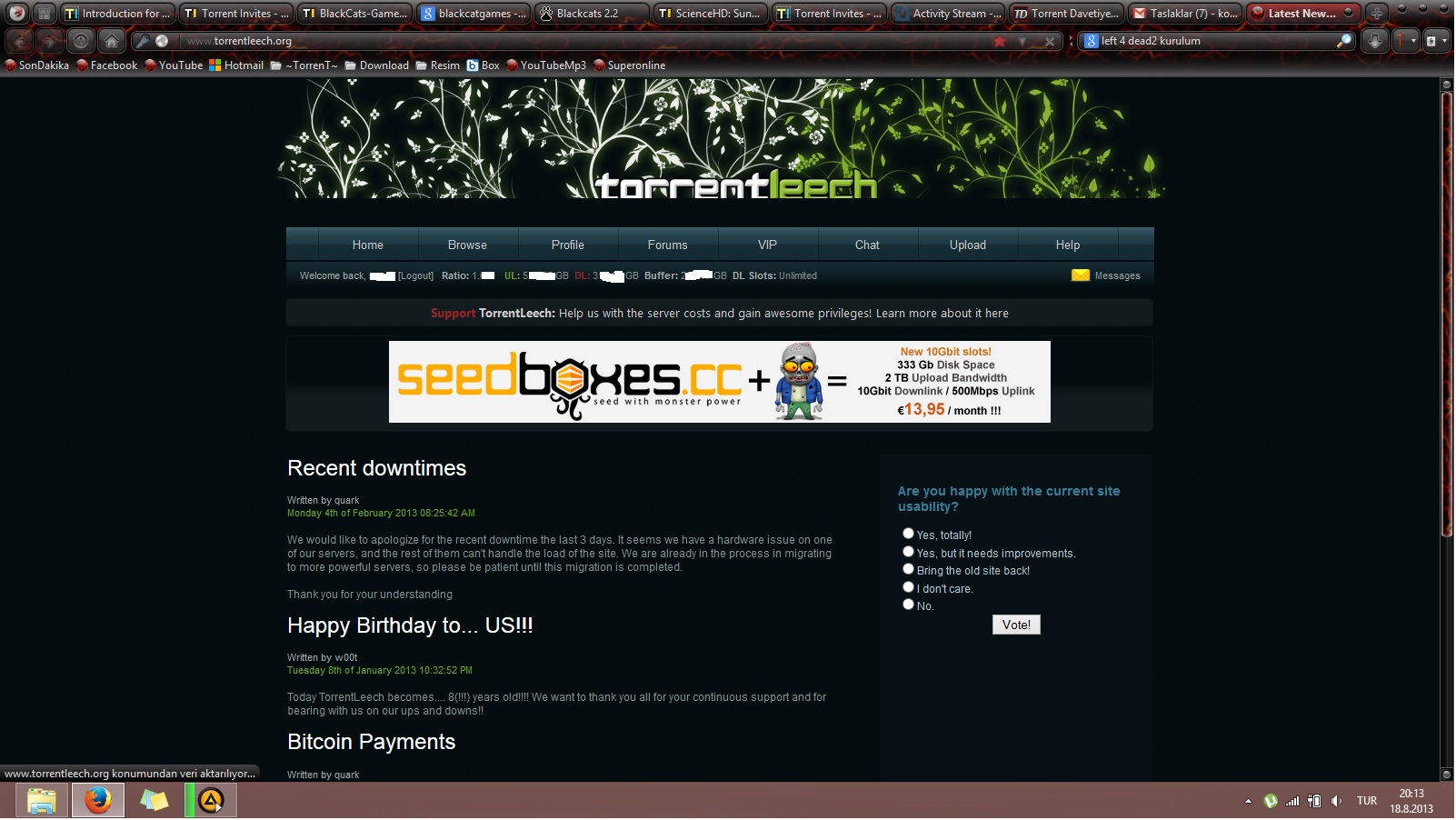Open the Downloads arrow button
1456x820 pixels.
(1375, 41)
